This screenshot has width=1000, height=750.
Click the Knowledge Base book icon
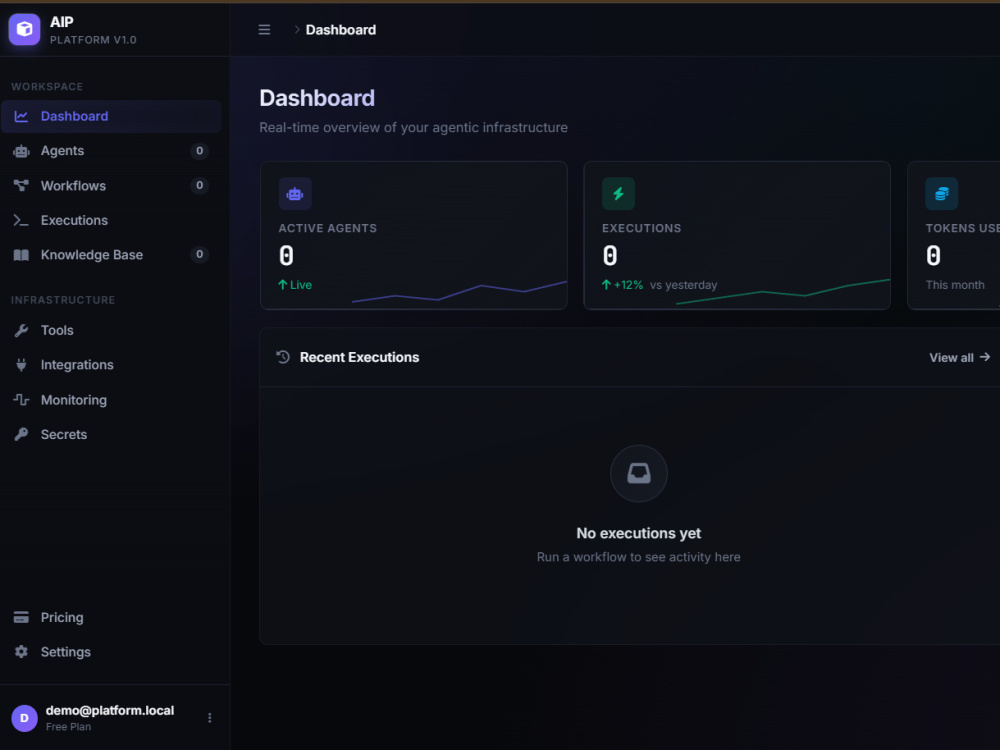21,255
